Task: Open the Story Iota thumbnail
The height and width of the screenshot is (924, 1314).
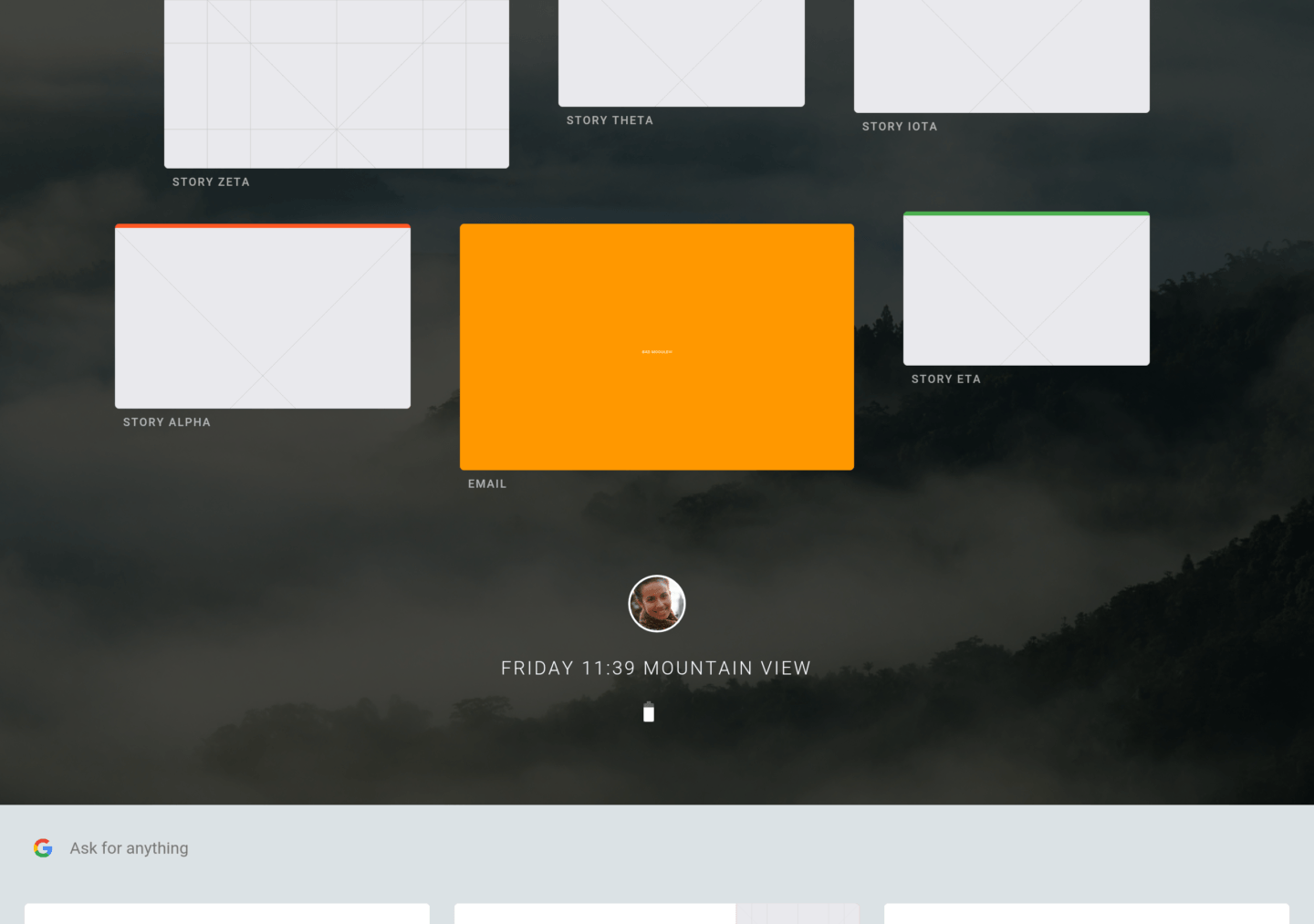Action: click(1002, 57)
